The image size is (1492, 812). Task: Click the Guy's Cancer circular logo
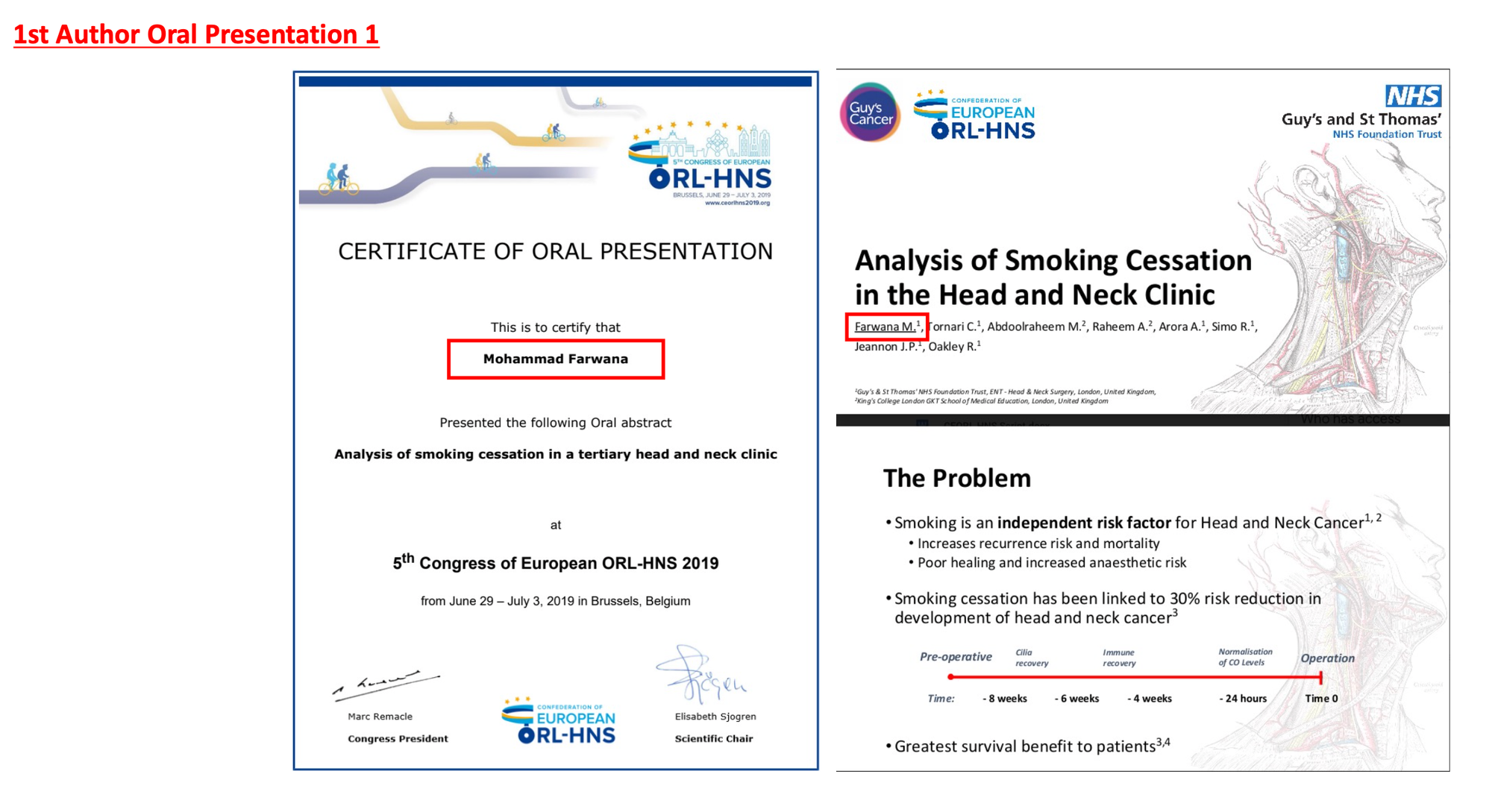click(x=870, y=113)
